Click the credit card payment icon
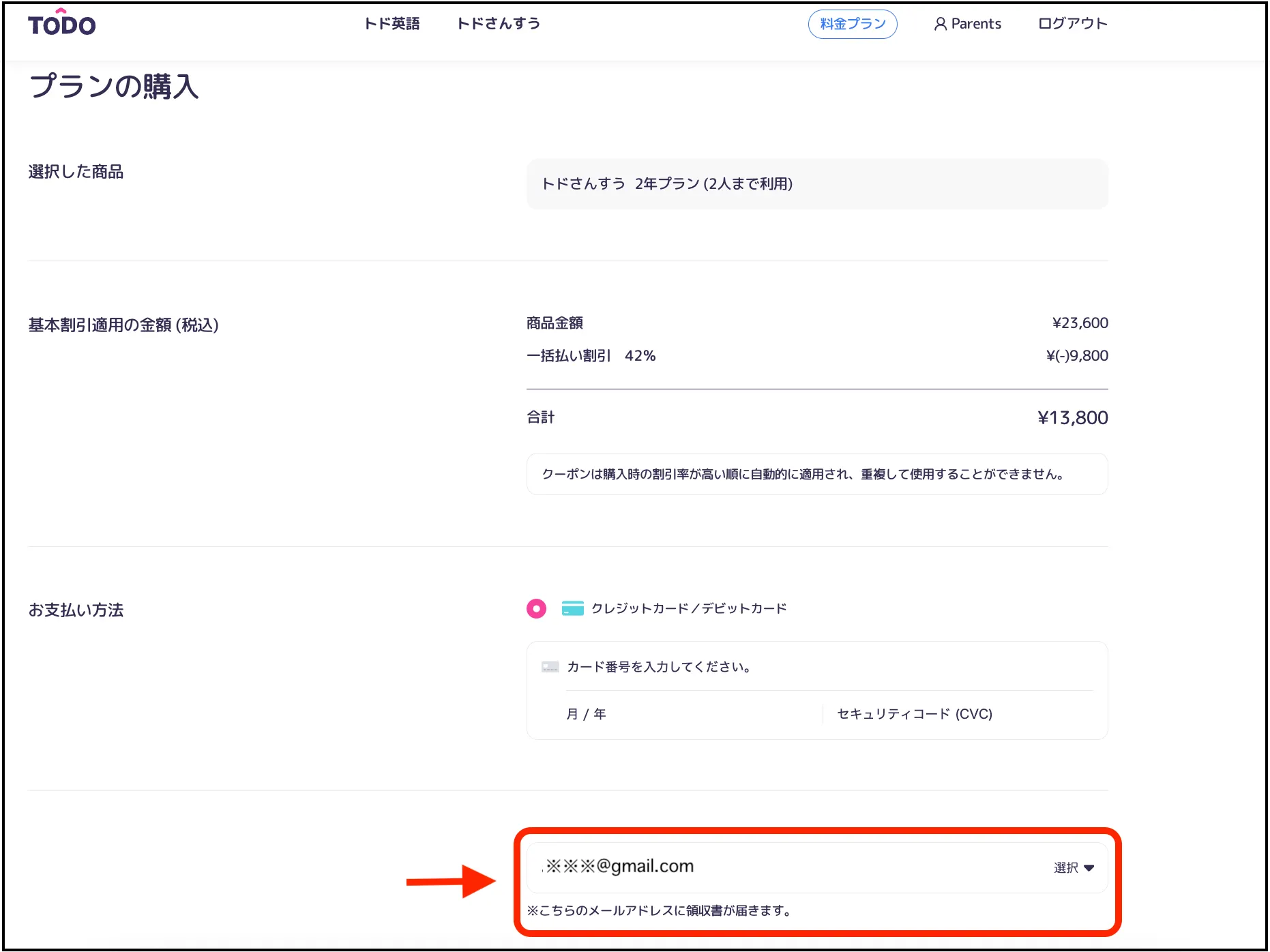The height and width of the screenshot is (952, 1270). 572,608
